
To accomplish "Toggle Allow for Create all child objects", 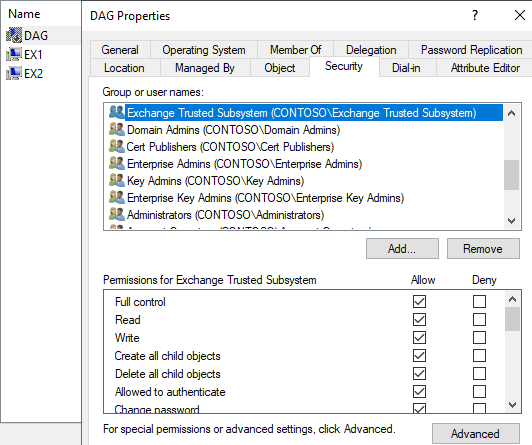I will [419, 355].
